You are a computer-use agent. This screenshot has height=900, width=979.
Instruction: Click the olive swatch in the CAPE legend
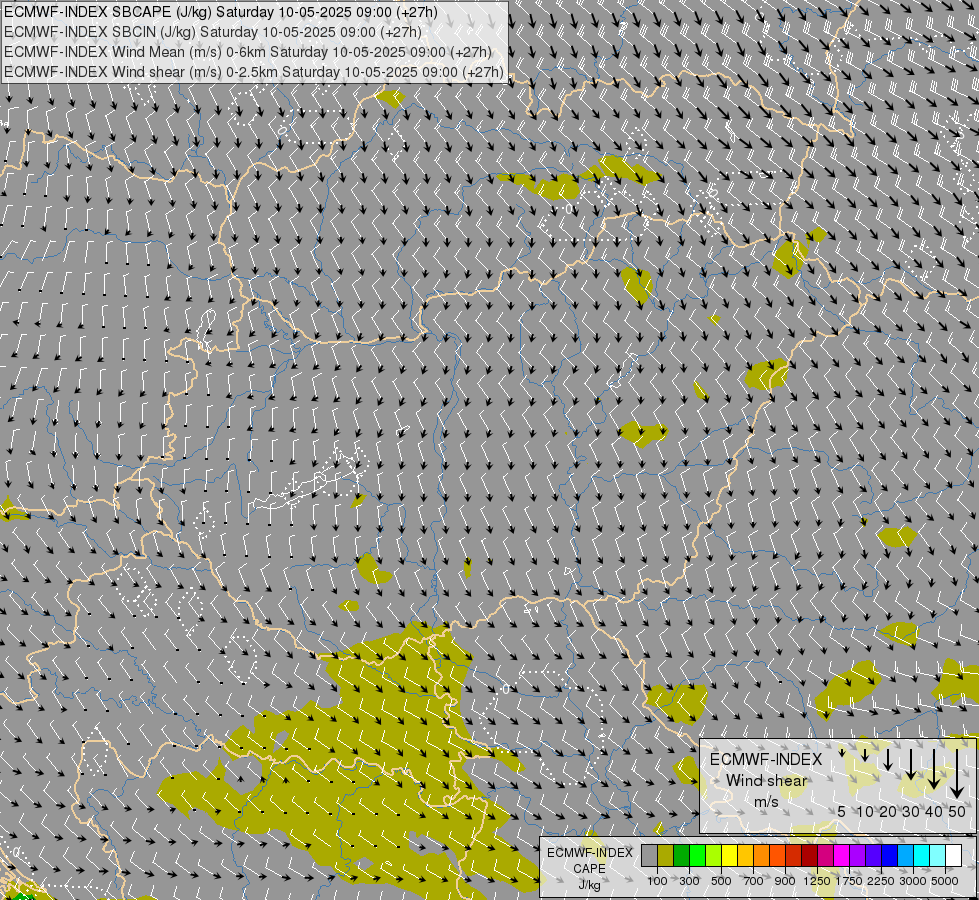tap(666, 856)
